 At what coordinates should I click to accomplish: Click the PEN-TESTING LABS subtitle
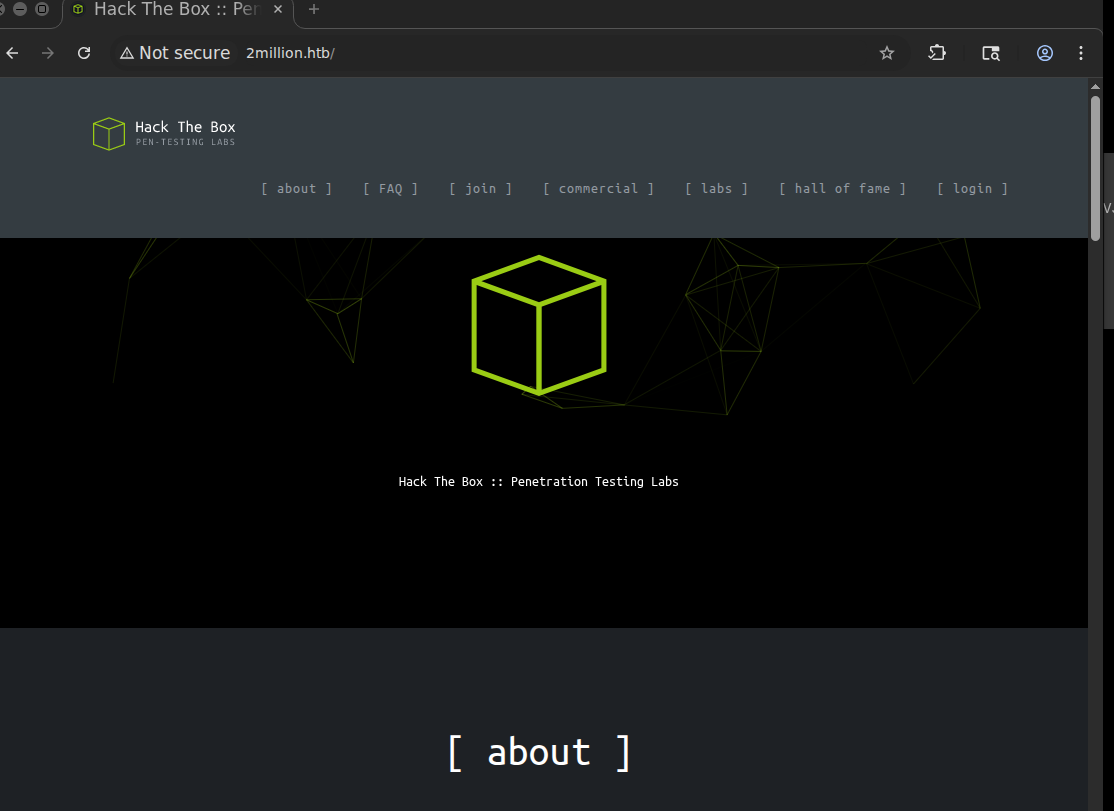pyautogui.click(x=185, y=142)
